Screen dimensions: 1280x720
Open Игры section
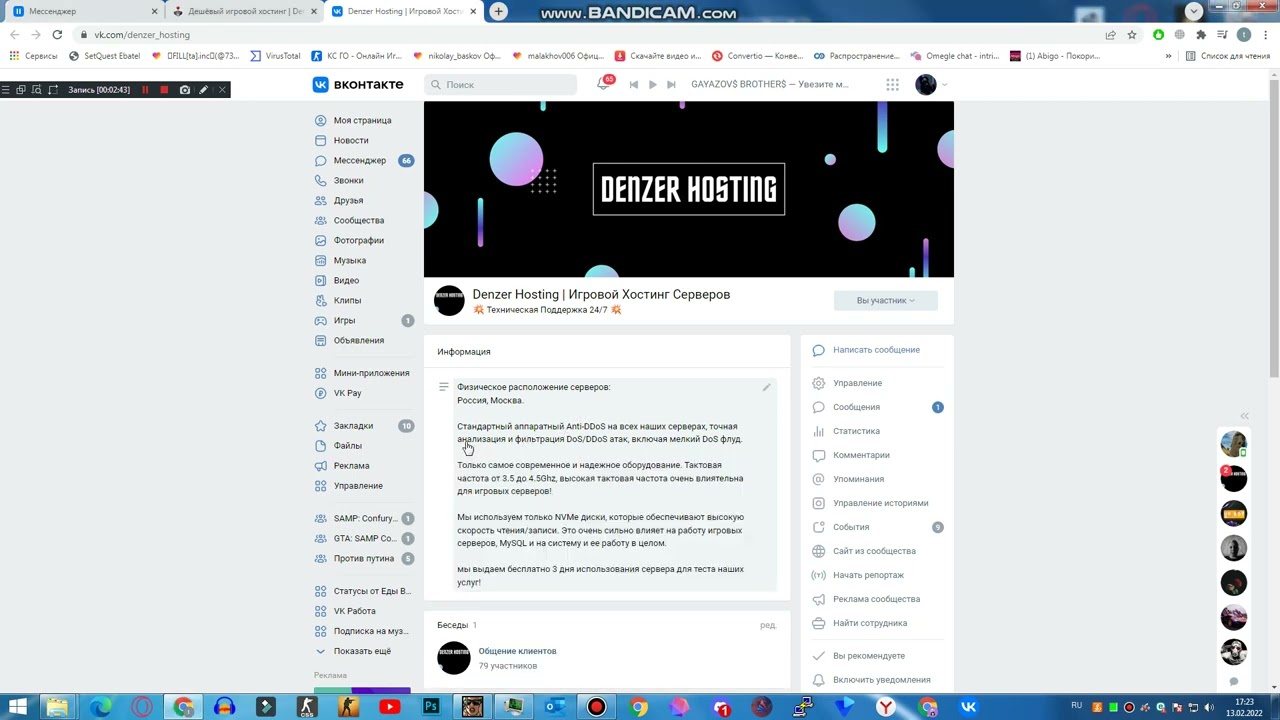pos(344,320)
